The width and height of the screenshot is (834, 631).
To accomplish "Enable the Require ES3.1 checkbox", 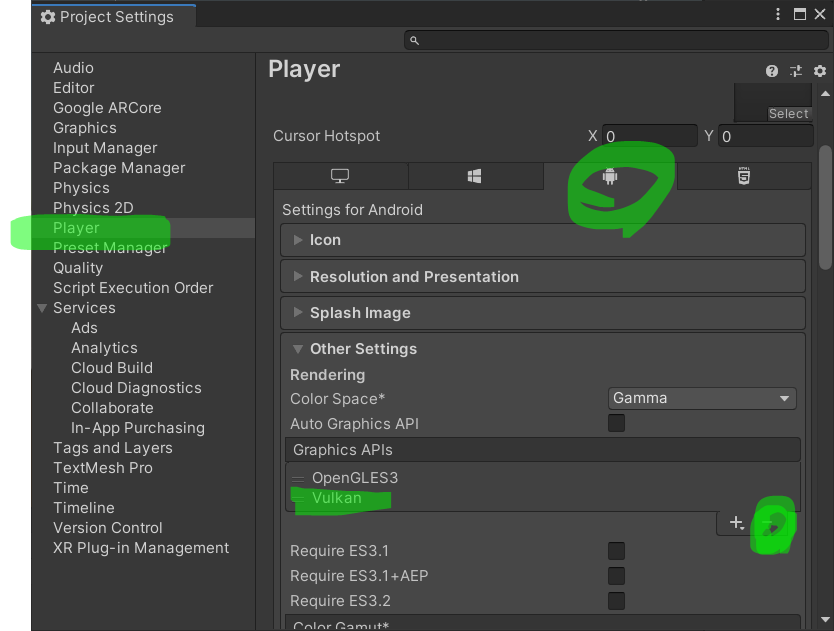I will (x=616, y=551).
